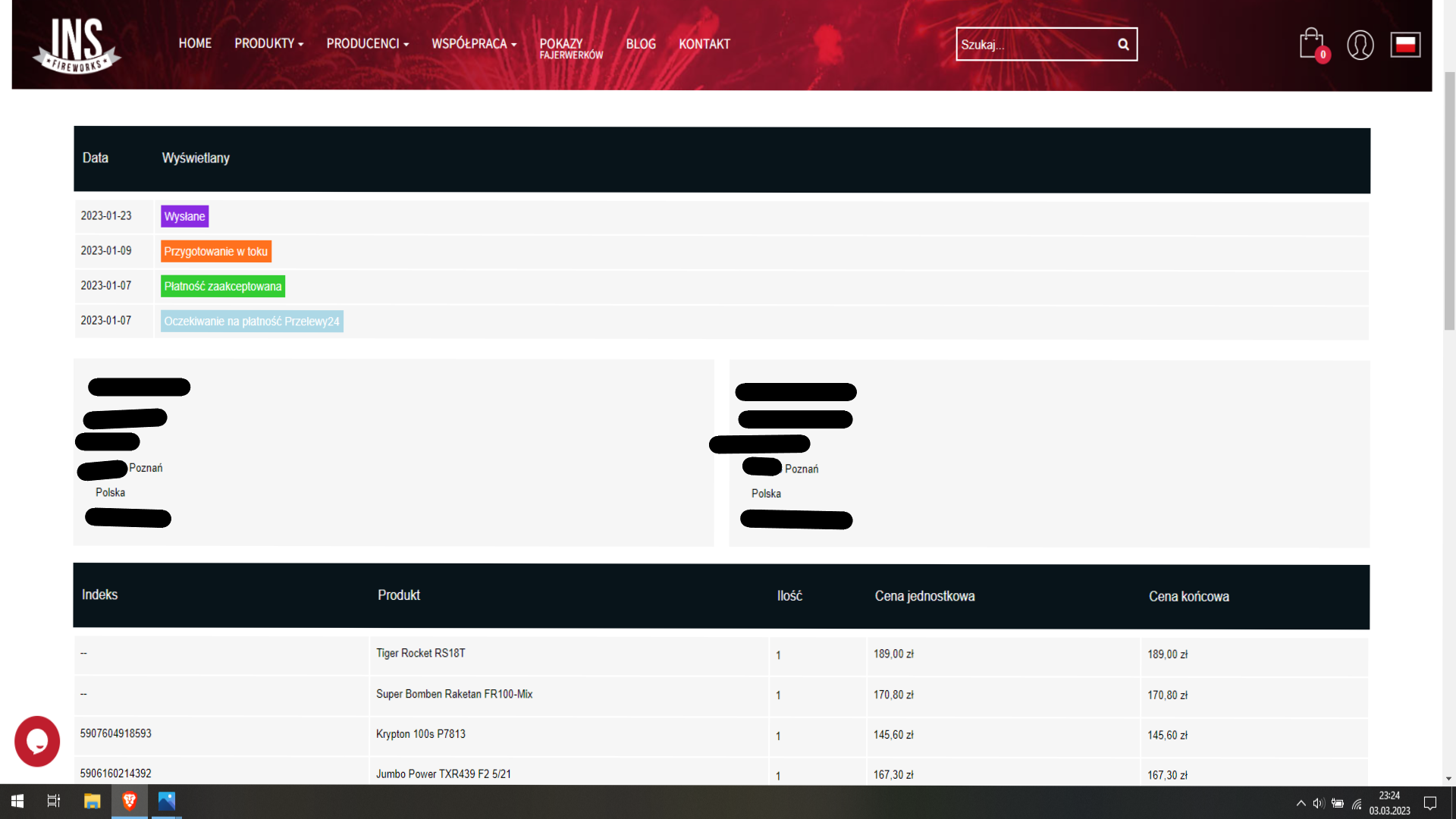The height and width of the screenshot is (819, 1456).
Task: Open the shopping cart icon
Action: click(1312, 45)
